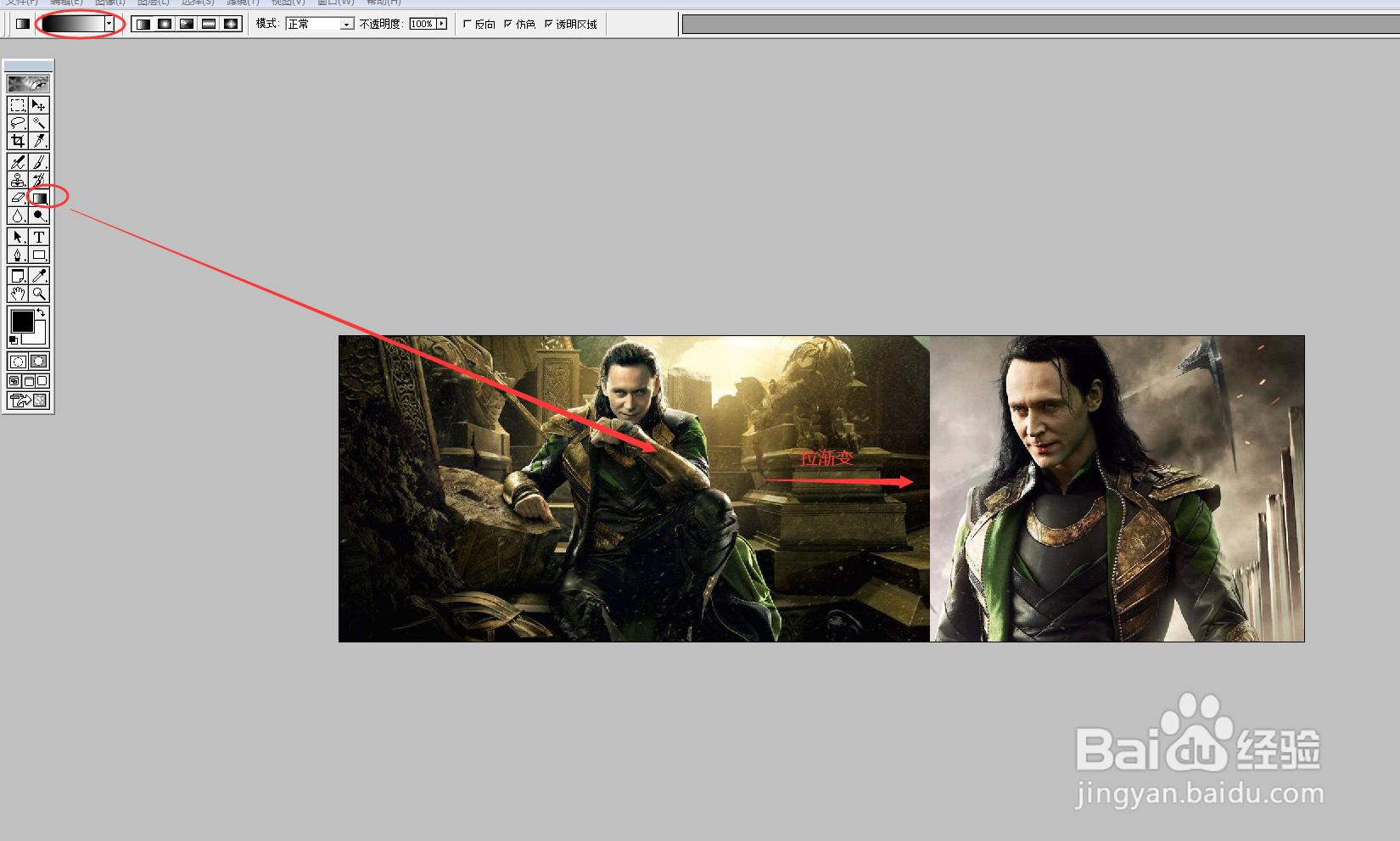
Task: Select the Rectangular Marquee tool
Action: pos(18,105)
